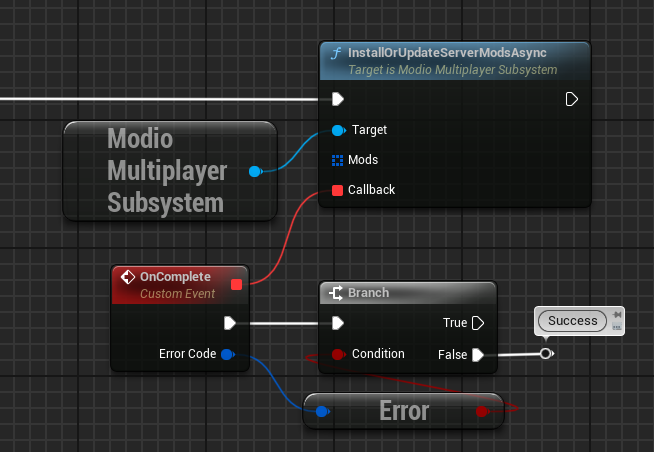
Task: Toggle the Success comment bubble visibility icon
Action: click(x=617, y=327)
